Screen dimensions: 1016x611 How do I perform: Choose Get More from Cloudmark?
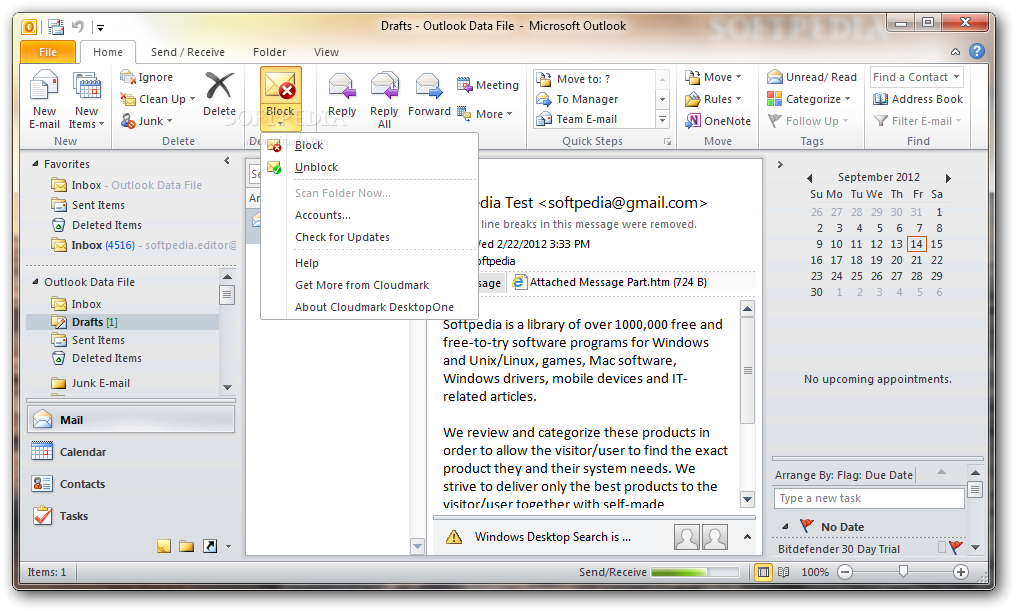click(369, 285)
